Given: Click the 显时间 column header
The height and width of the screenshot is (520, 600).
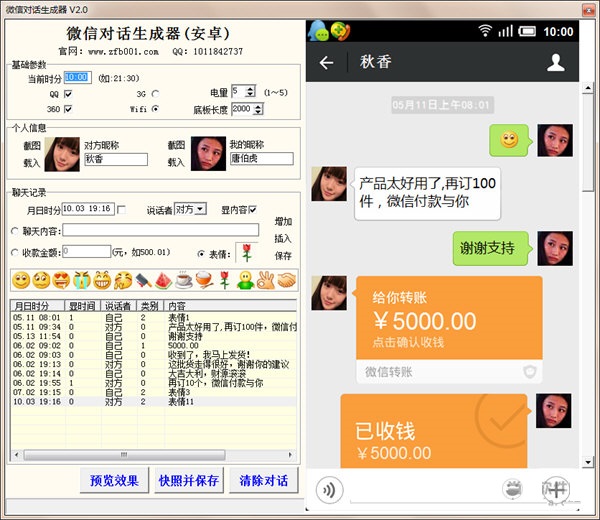Looking at the screenshot, I should 83,305.
